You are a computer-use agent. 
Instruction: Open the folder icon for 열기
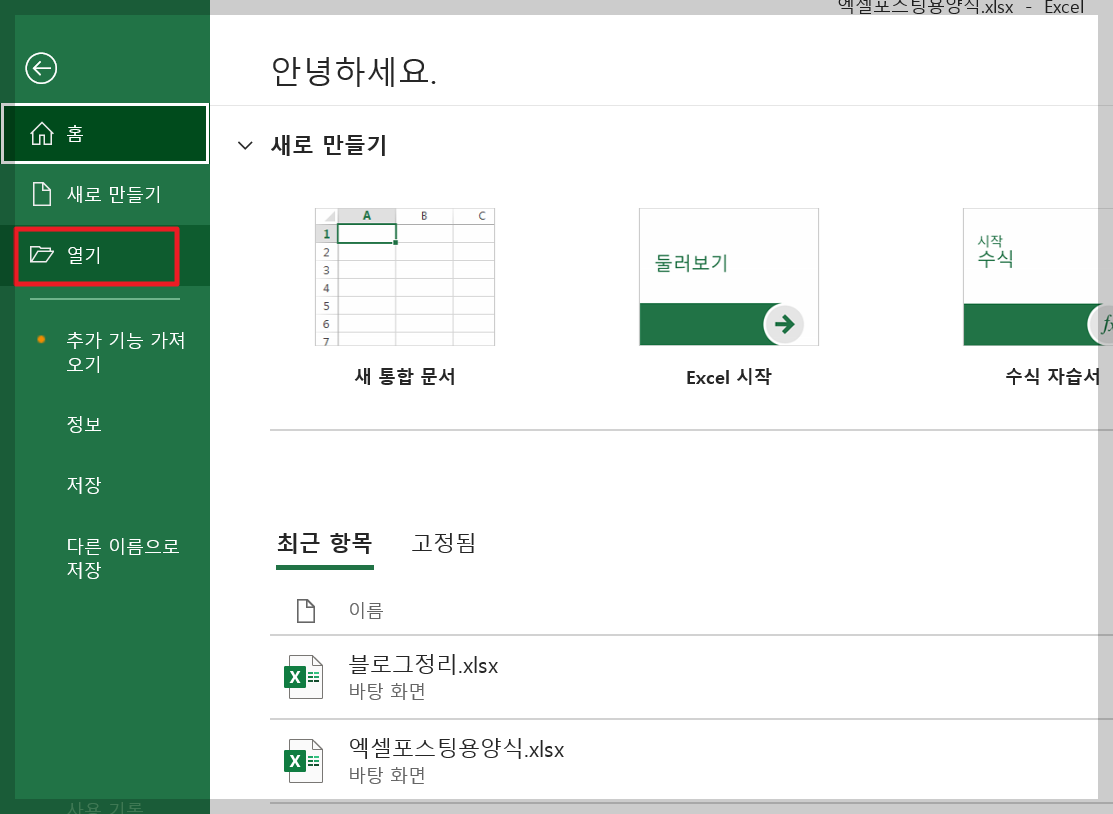tap(41, 255)
